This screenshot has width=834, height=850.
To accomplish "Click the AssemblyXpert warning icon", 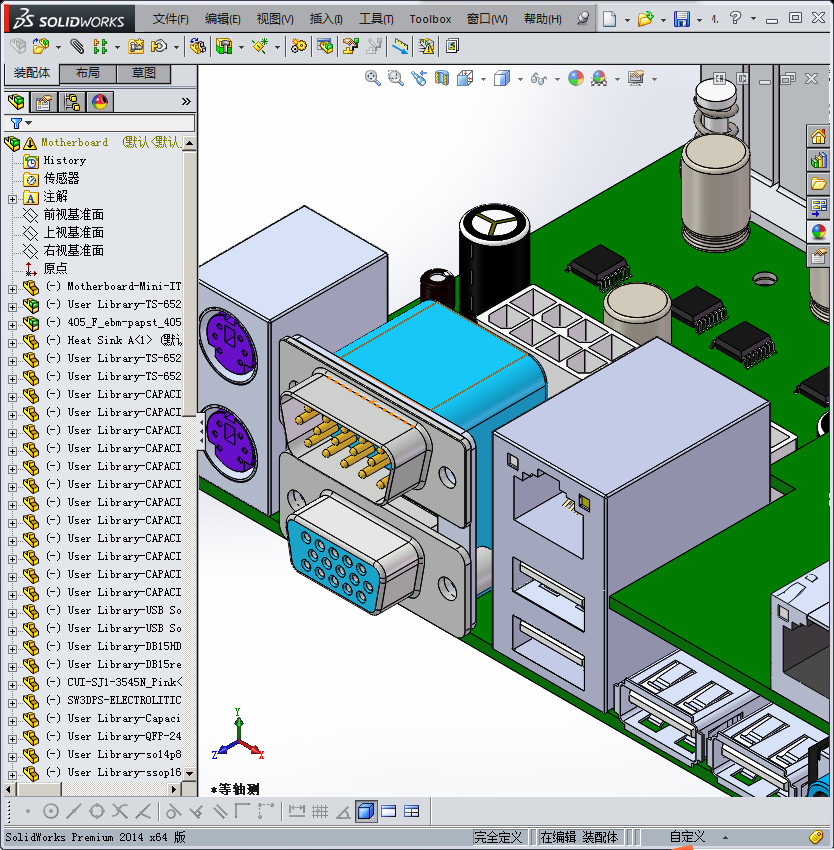I will [426, 47].
